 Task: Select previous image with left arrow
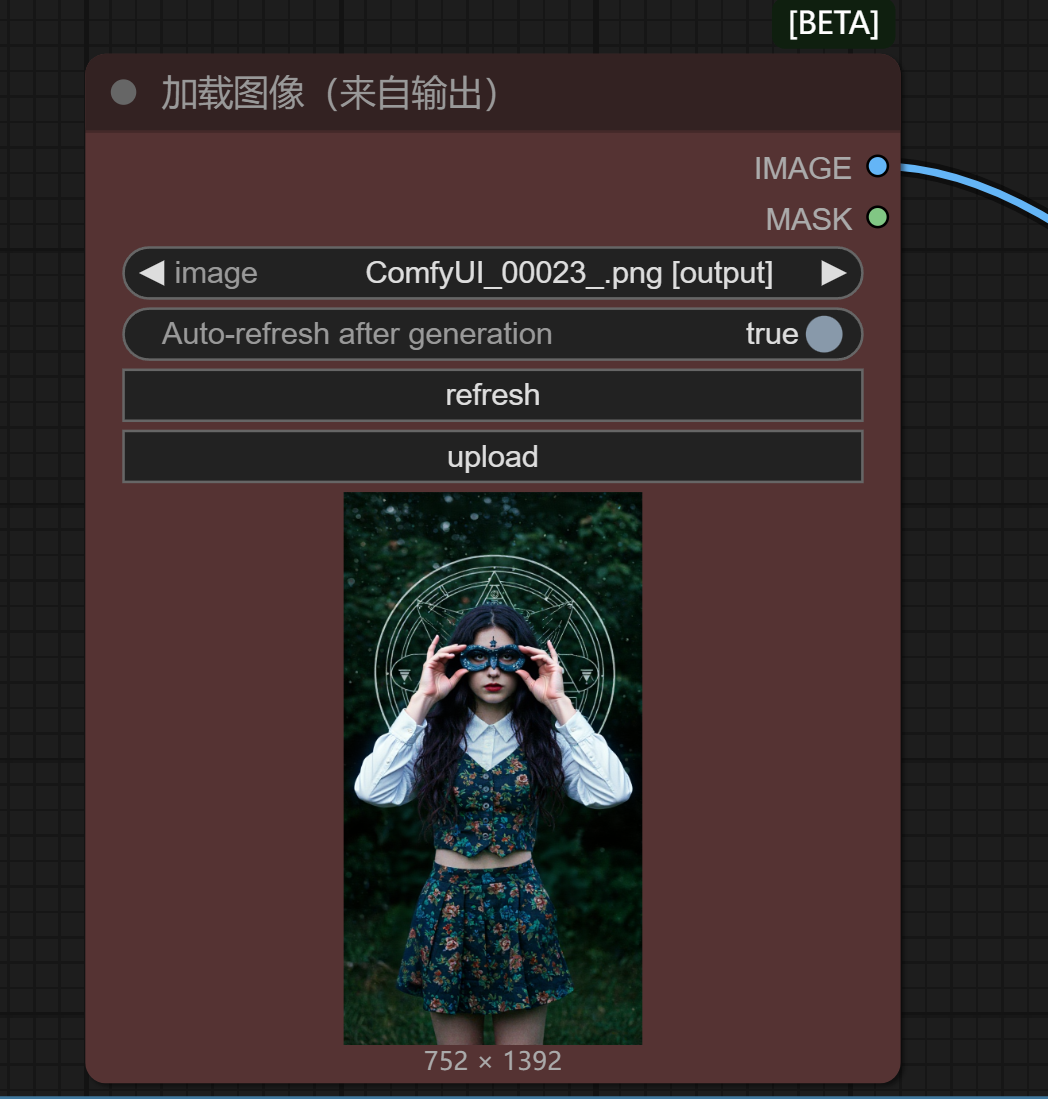click(x=152, y=273)
